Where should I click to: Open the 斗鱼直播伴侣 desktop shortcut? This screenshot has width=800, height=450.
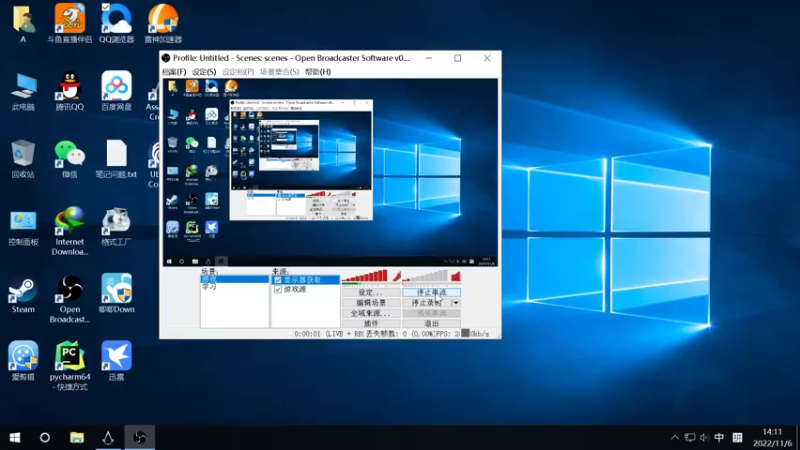click(70, 23)
